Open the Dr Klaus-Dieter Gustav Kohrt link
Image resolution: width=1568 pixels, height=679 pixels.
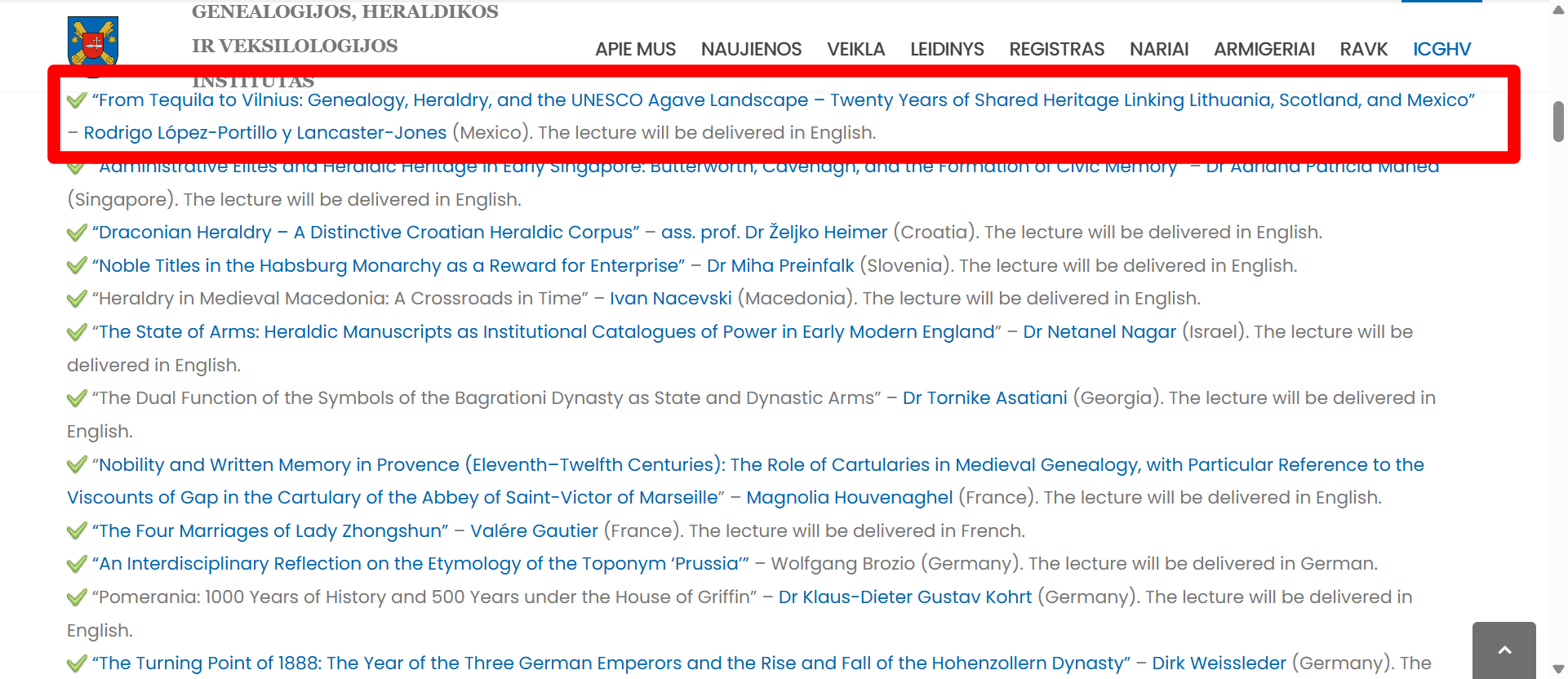[x=905, y=597]
